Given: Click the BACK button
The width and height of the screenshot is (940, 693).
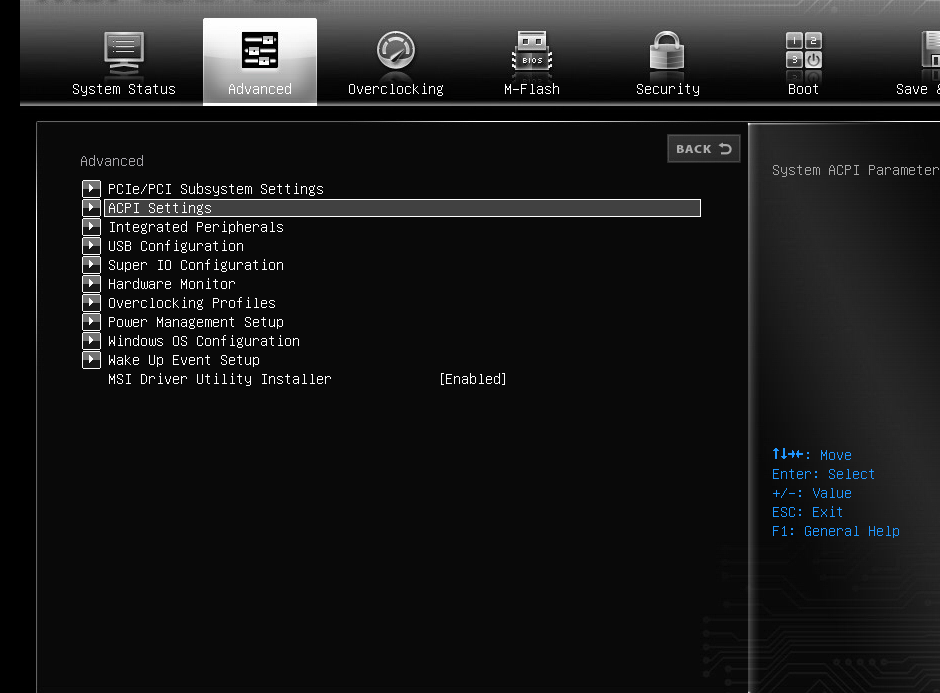Looking at the screenshot, I should pos(704,149).
